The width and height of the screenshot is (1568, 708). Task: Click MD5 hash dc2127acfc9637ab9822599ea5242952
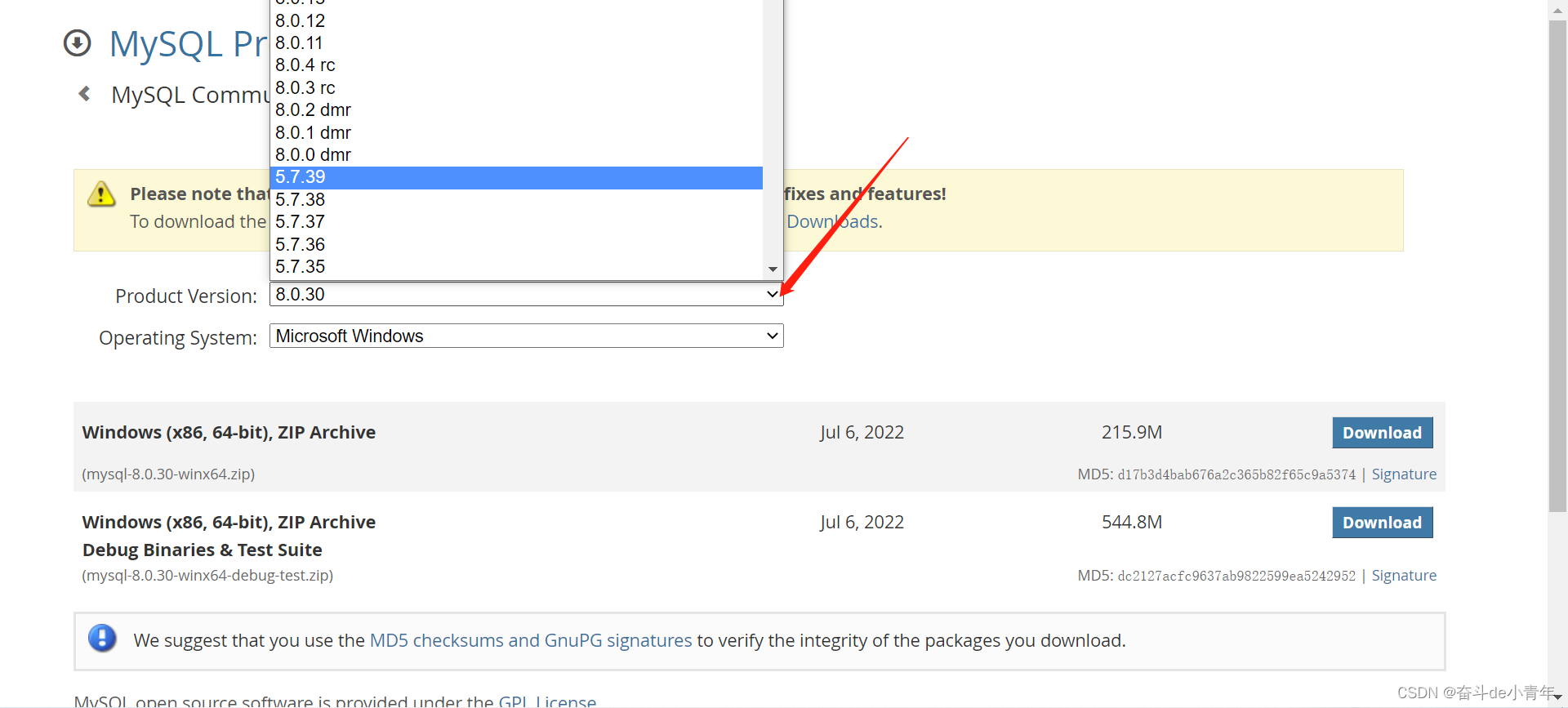point(1236,576)
